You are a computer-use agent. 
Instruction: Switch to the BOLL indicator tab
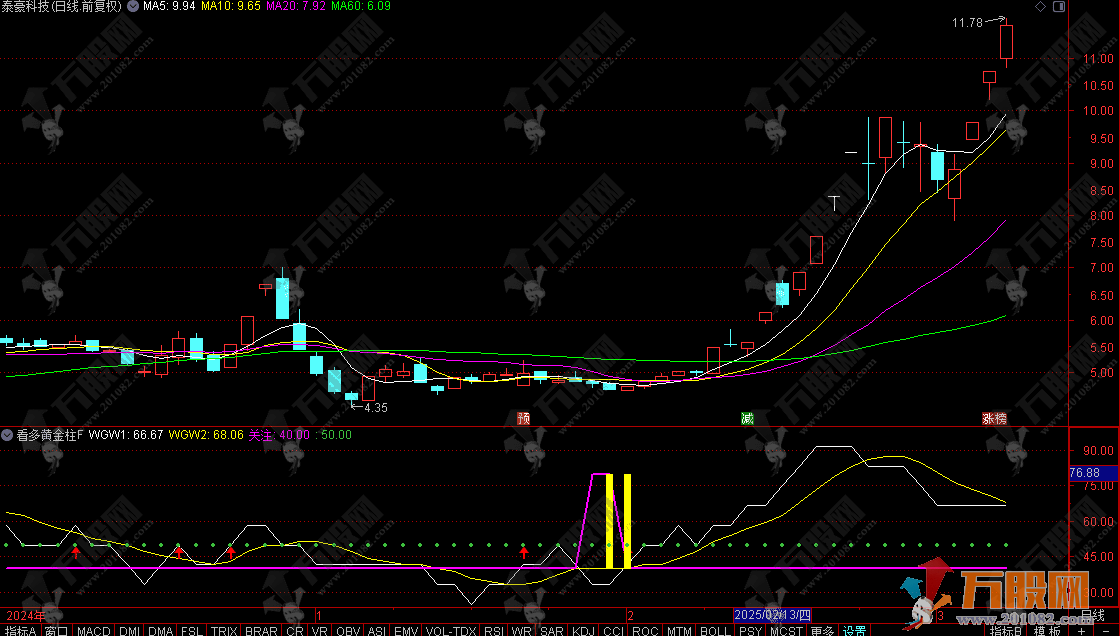(x=715, y=630)
